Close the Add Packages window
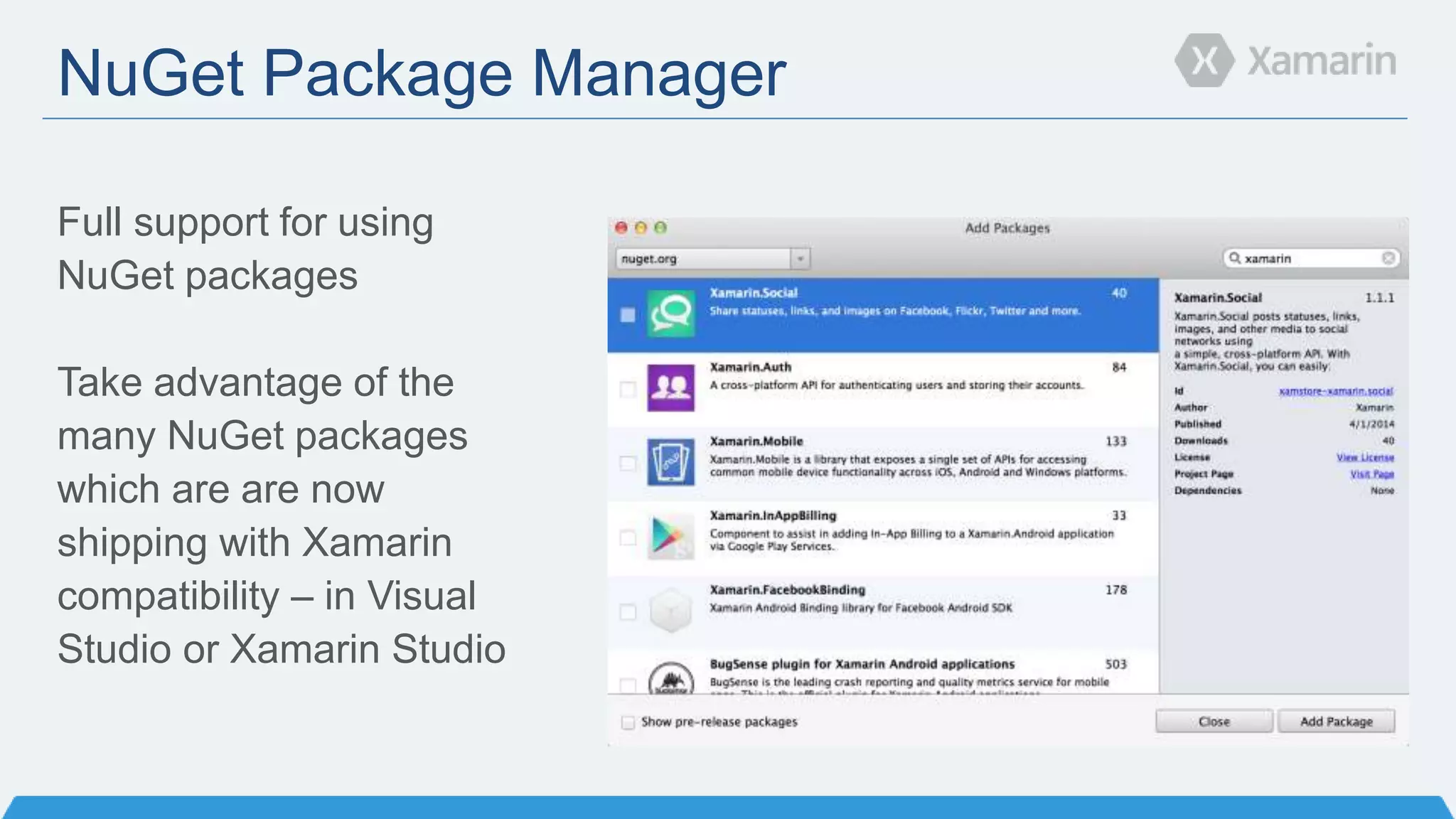Screen dimensions: 1456x819 [621, 227]
